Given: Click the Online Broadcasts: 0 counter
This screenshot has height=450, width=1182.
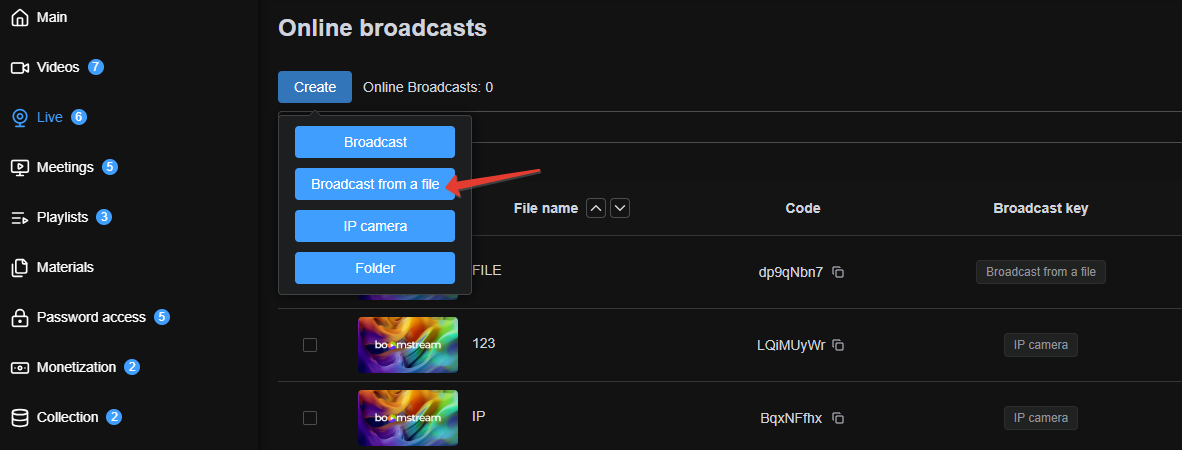Looking at the screenshot, I should coord(428,87).
